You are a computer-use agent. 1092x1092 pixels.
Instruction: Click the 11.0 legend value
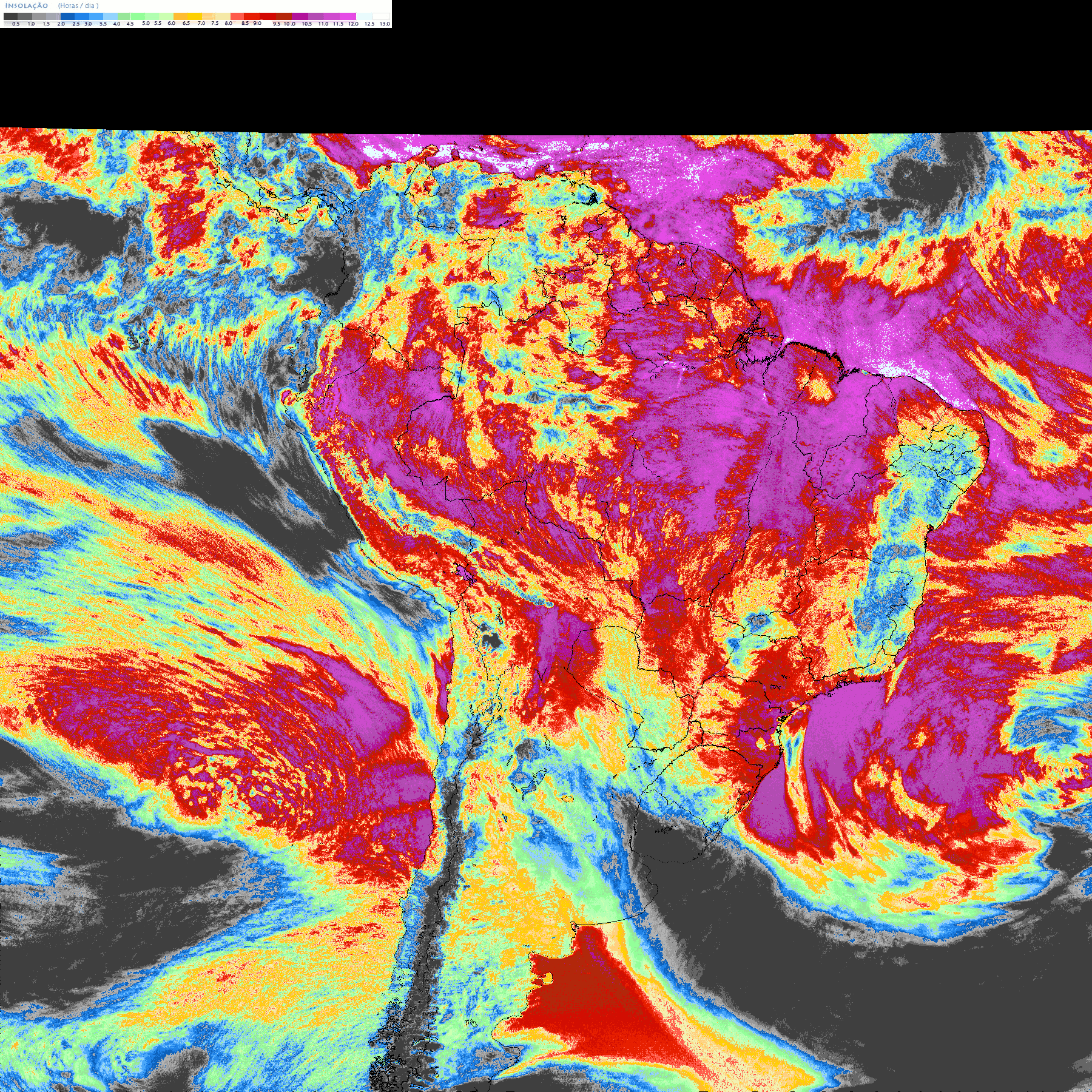323,24
